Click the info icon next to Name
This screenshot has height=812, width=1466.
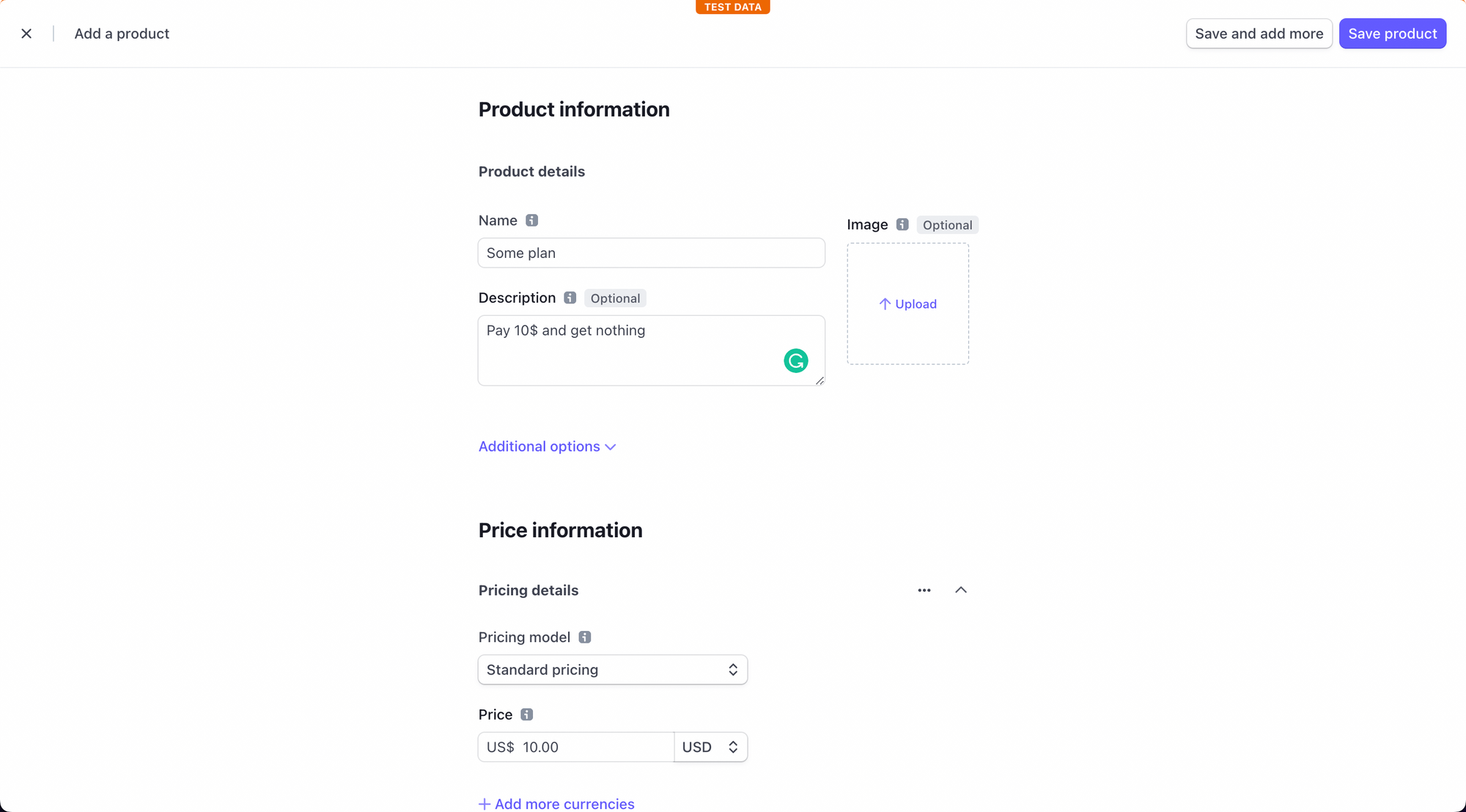tap(531, 220)
